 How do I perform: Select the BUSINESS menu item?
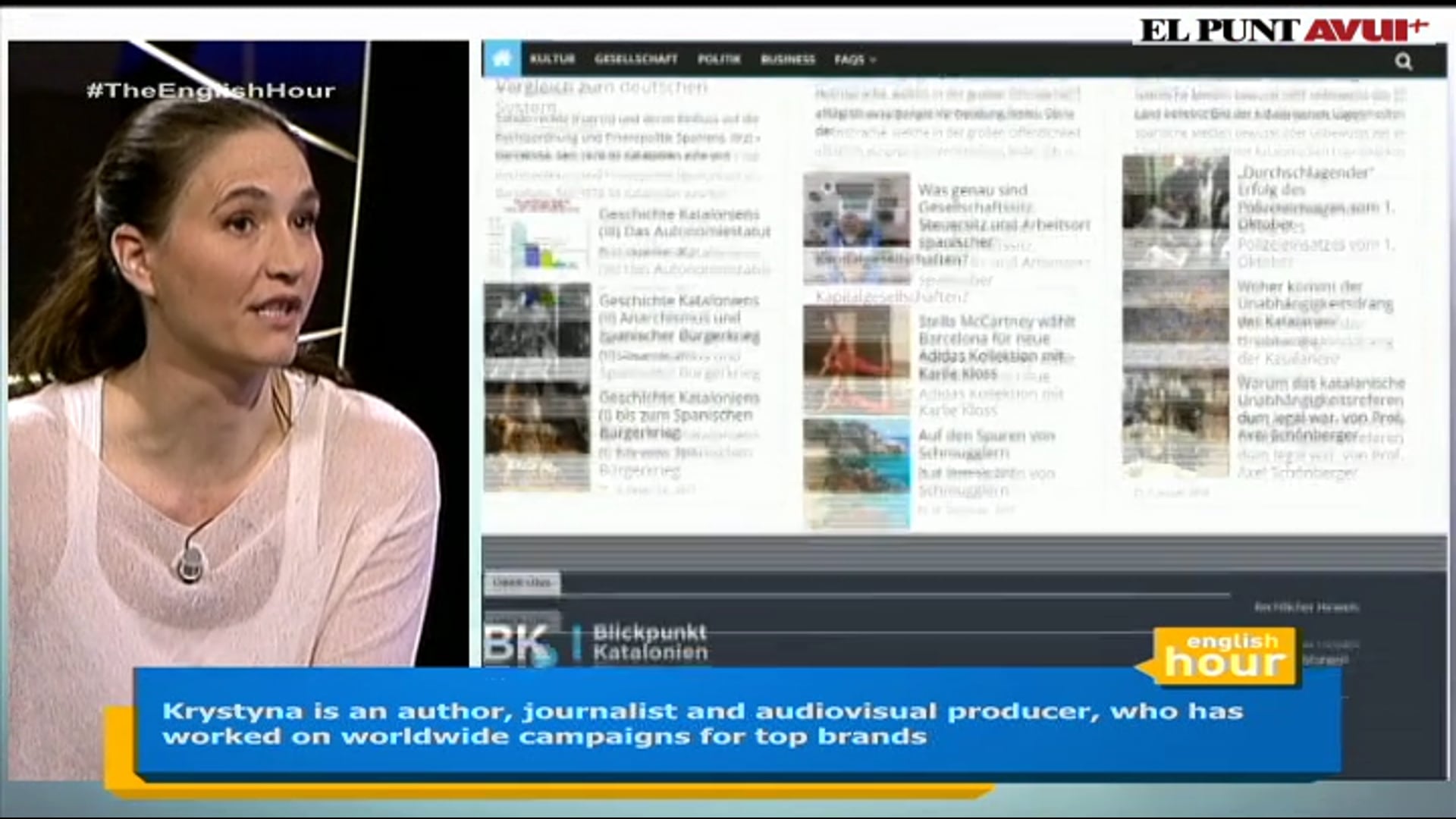tap(787, 59)
